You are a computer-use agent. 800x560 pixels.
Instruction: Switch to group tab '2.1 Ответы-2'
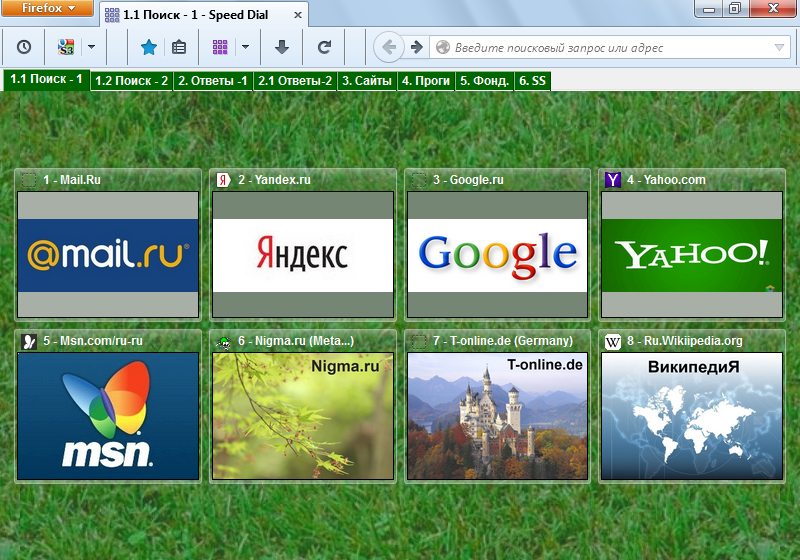click(x=295, y=81)
